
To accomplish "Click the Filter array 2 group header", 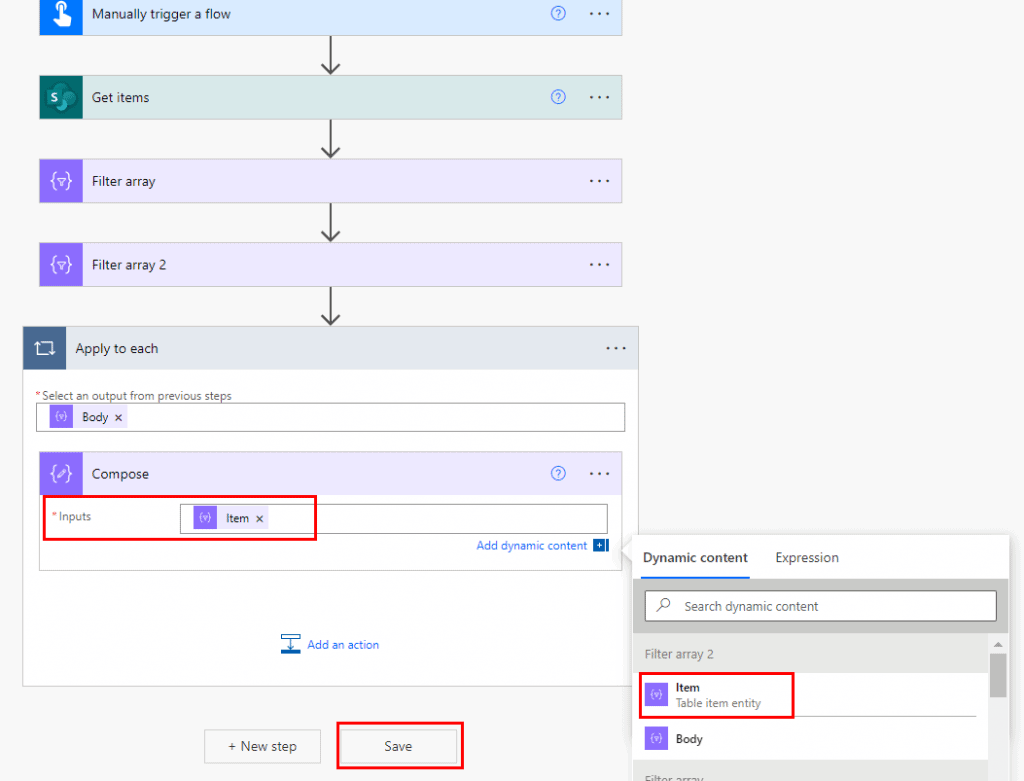I will [810, 654].
